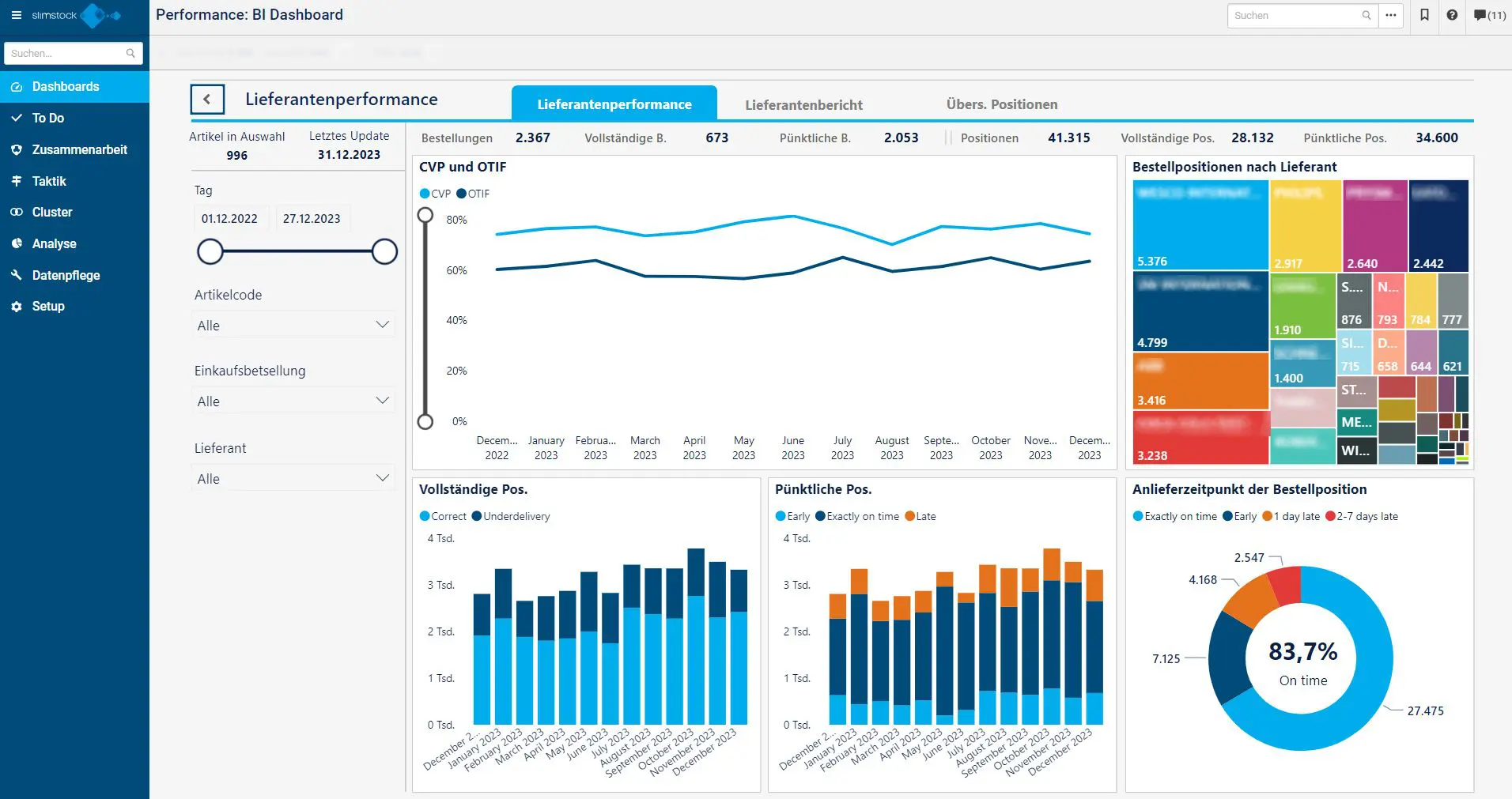Toggle the Late legend in Pünktliche Pos.

click(x=920, y=516)
